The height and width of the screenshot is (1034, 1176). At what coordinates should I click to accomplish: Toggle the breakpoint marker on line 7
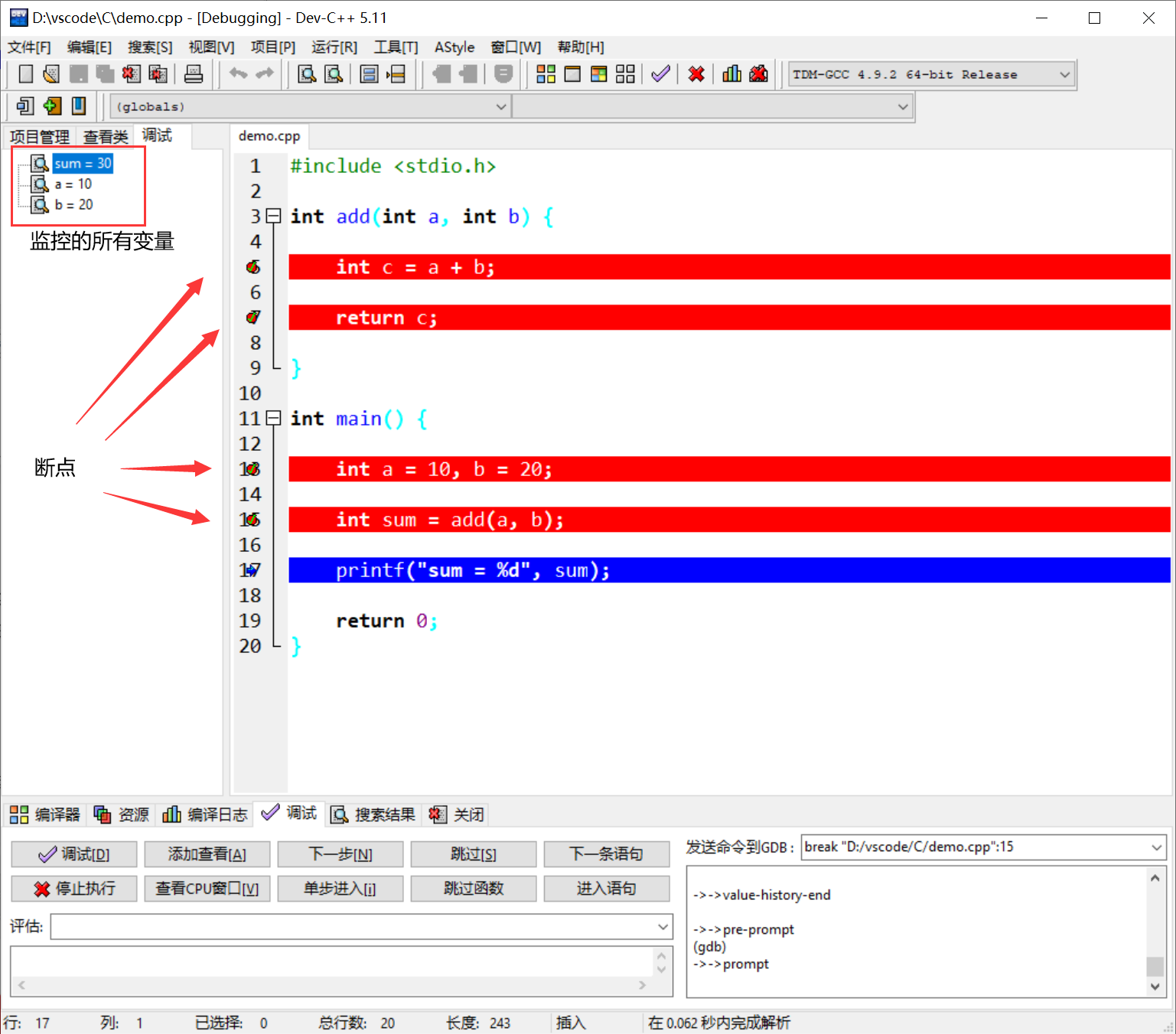tap(253, 318)
